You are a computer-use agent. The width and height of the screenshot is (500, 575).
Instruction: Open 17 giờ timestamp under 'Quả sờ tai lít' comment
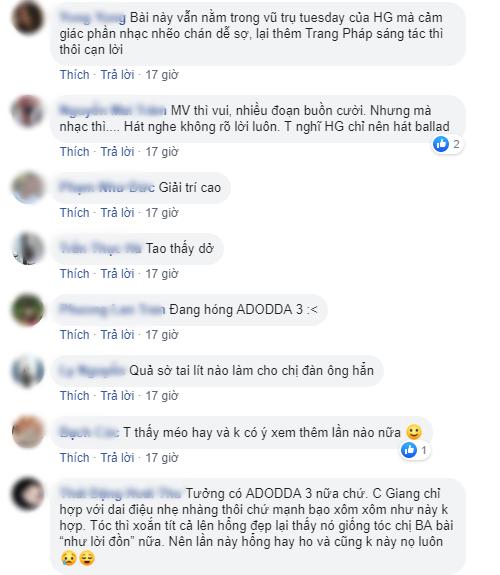(162, 396)
